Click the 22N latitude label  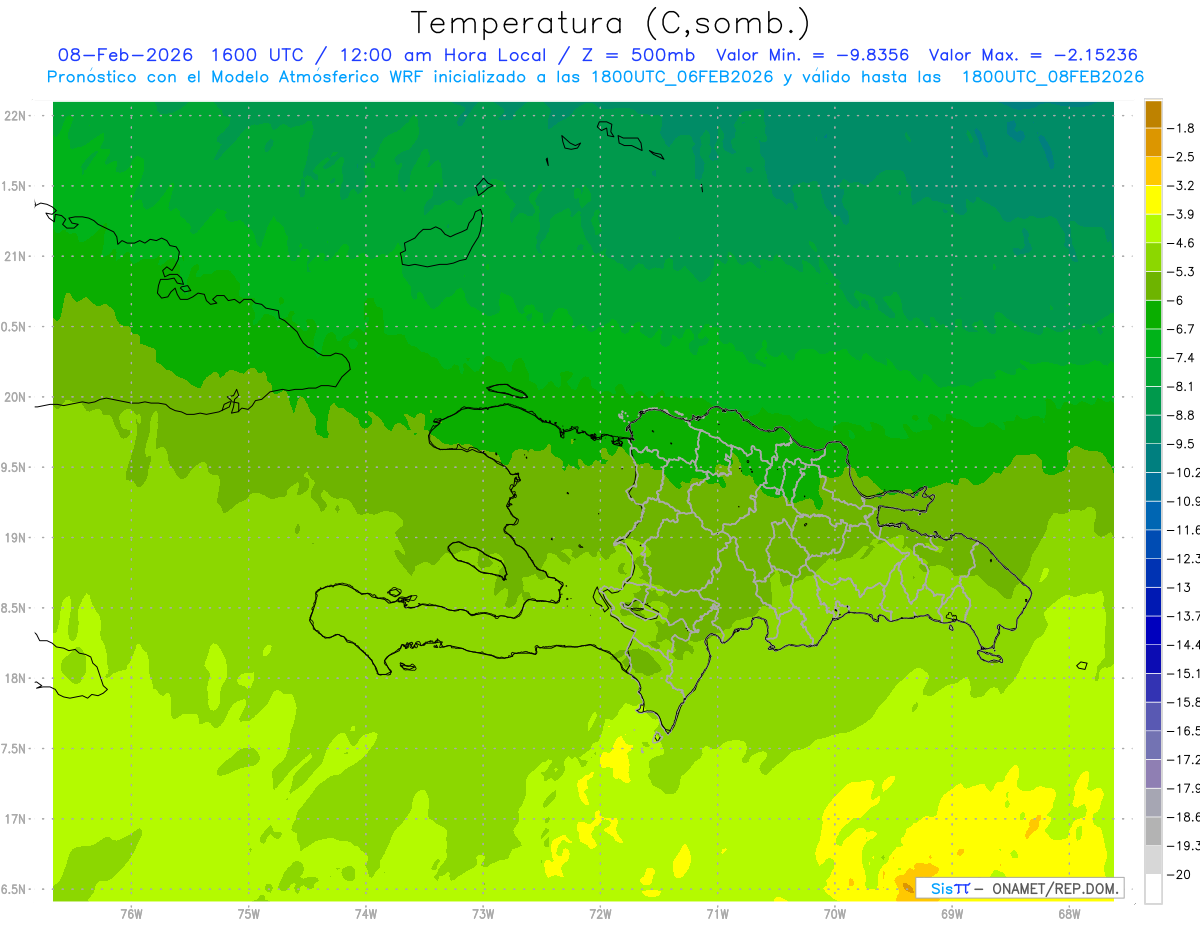click(x=17, y=116)
